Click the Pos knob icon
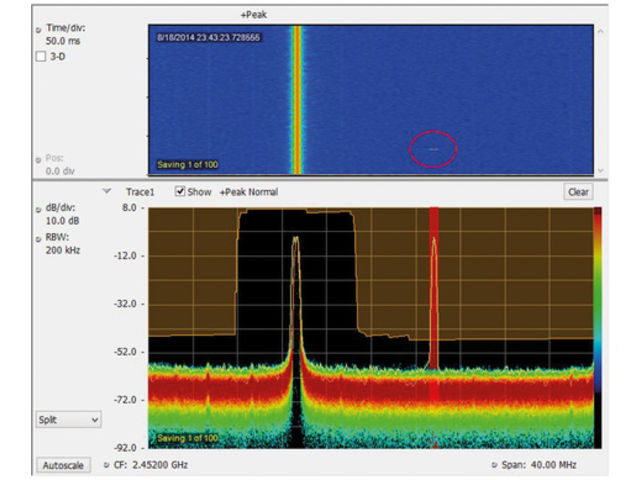640x480 pixels. click(x=39, y=158)
